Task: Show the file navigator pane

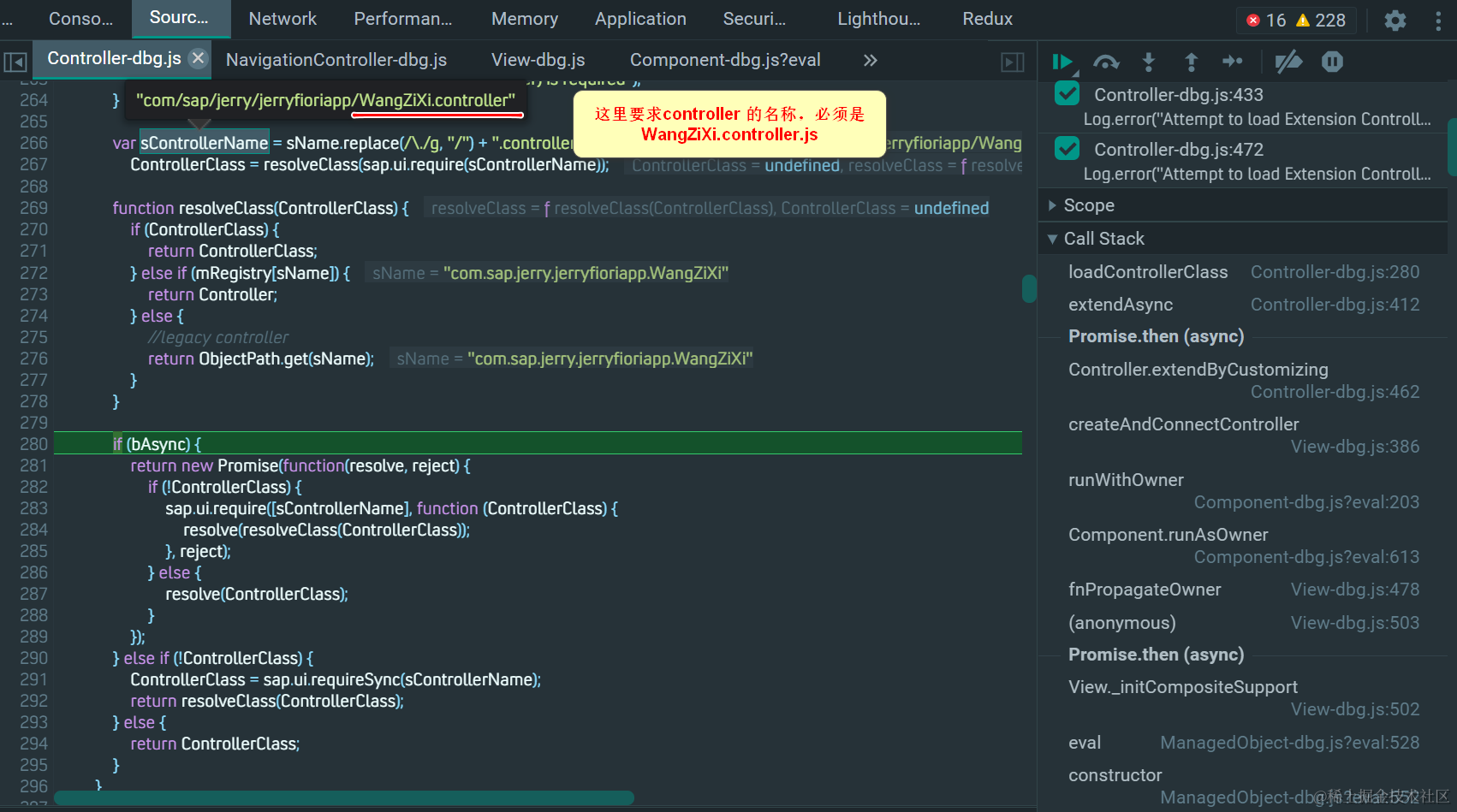Action: (15, 62)
